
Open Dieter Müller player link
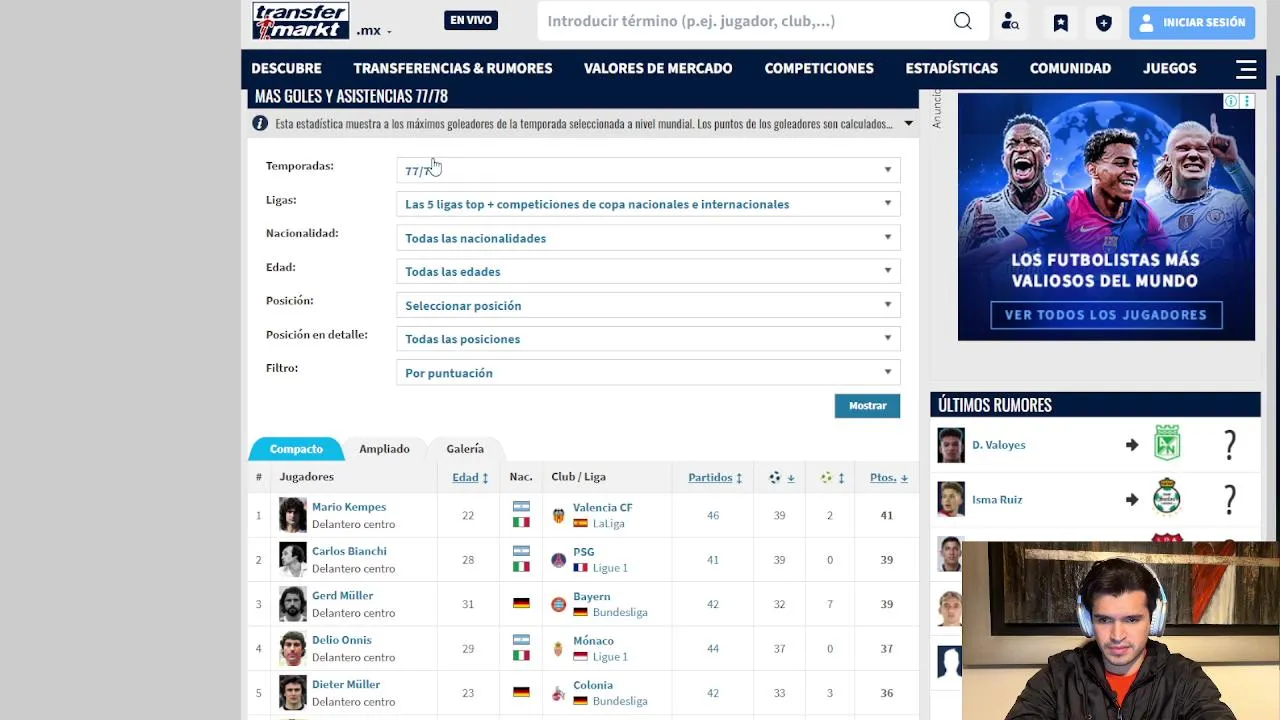tap(346, 684)
